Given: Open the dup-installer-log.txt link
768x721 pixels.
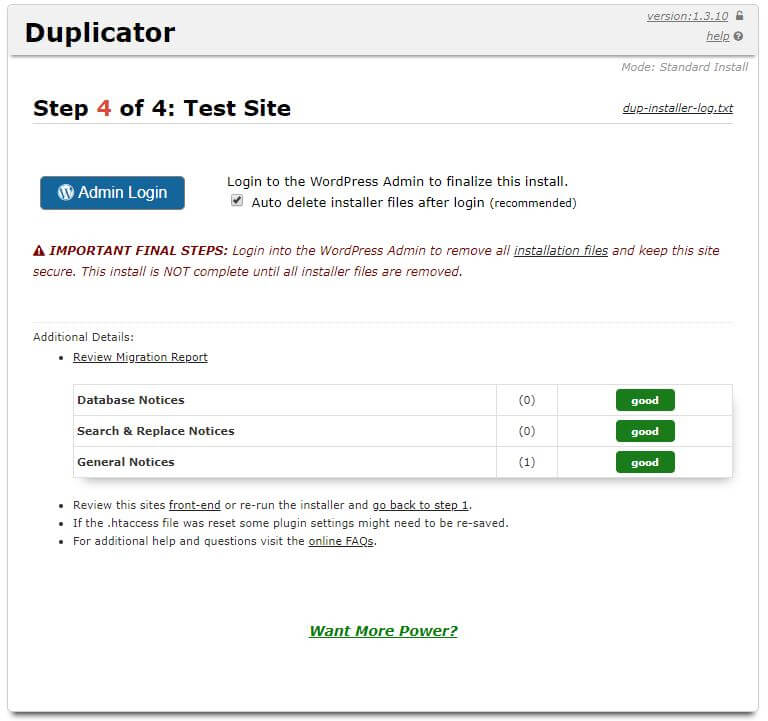Looking at the screenshot, I should tap(677, 108).
